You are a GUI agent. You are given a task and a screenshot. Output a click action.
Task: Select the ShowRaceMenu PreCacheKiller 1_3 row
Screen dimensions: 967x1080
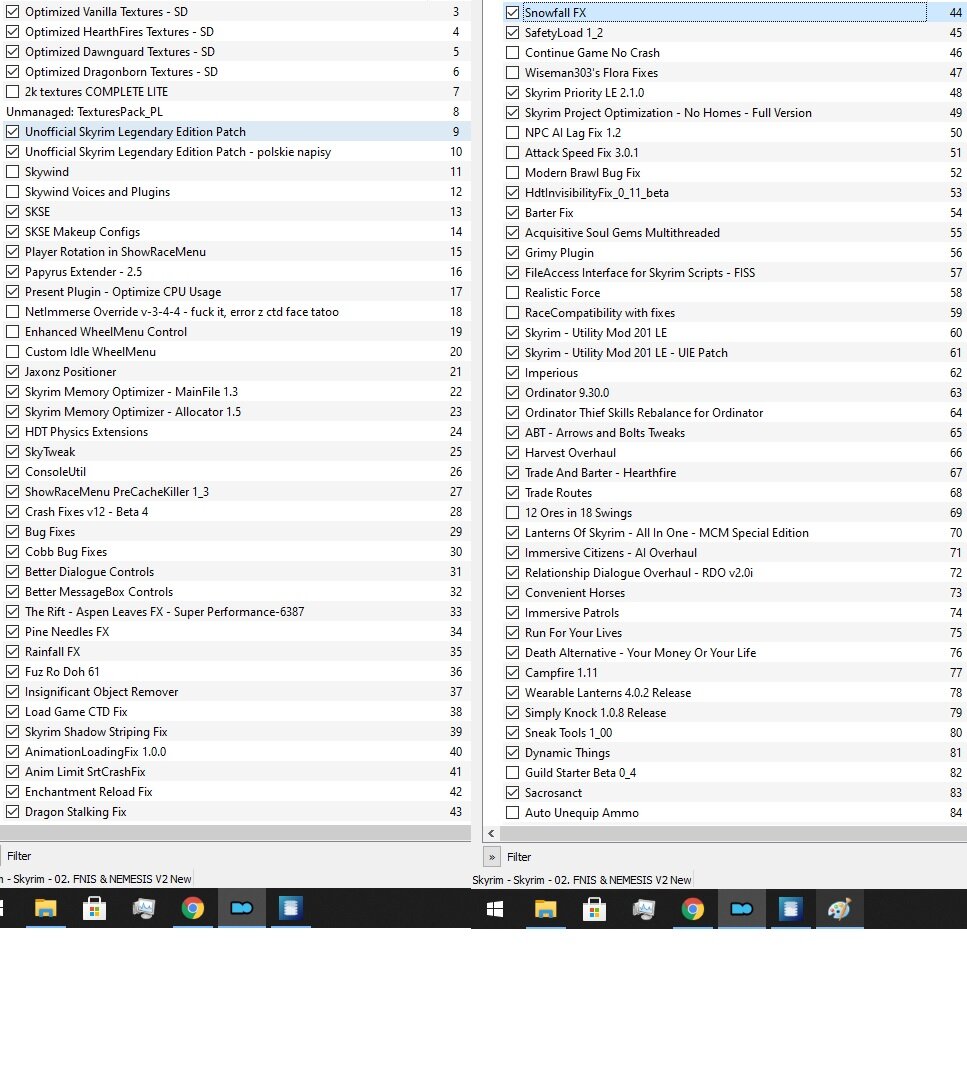tap(236, 492)
